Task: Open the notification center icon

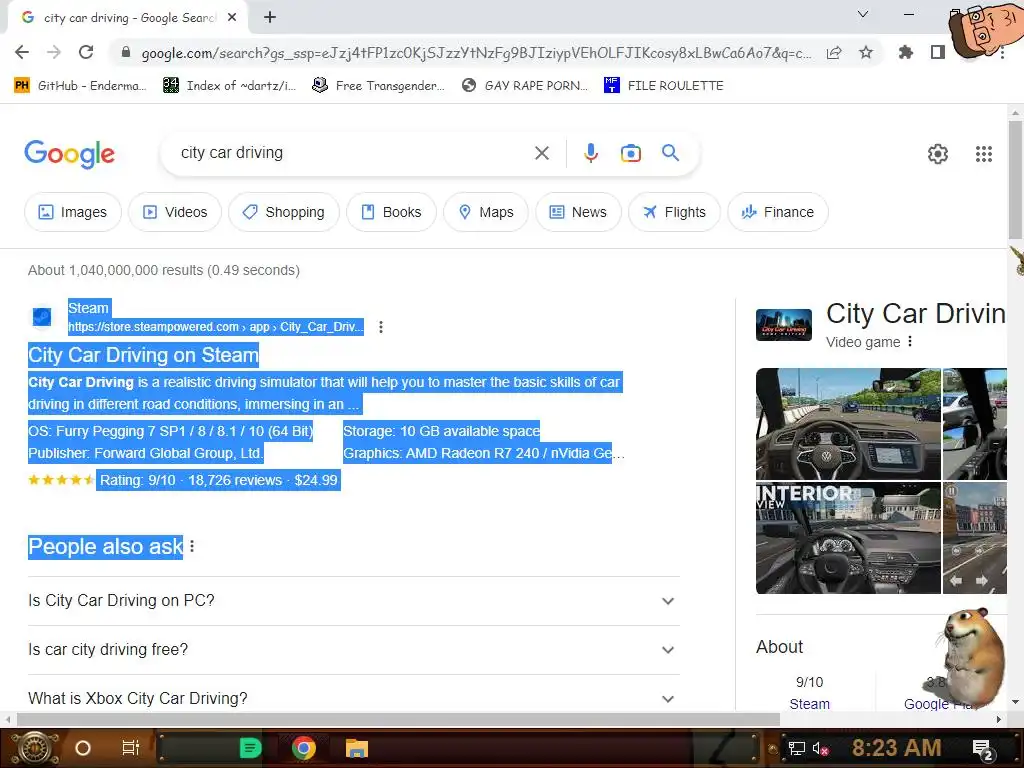Action: (983, 749)
